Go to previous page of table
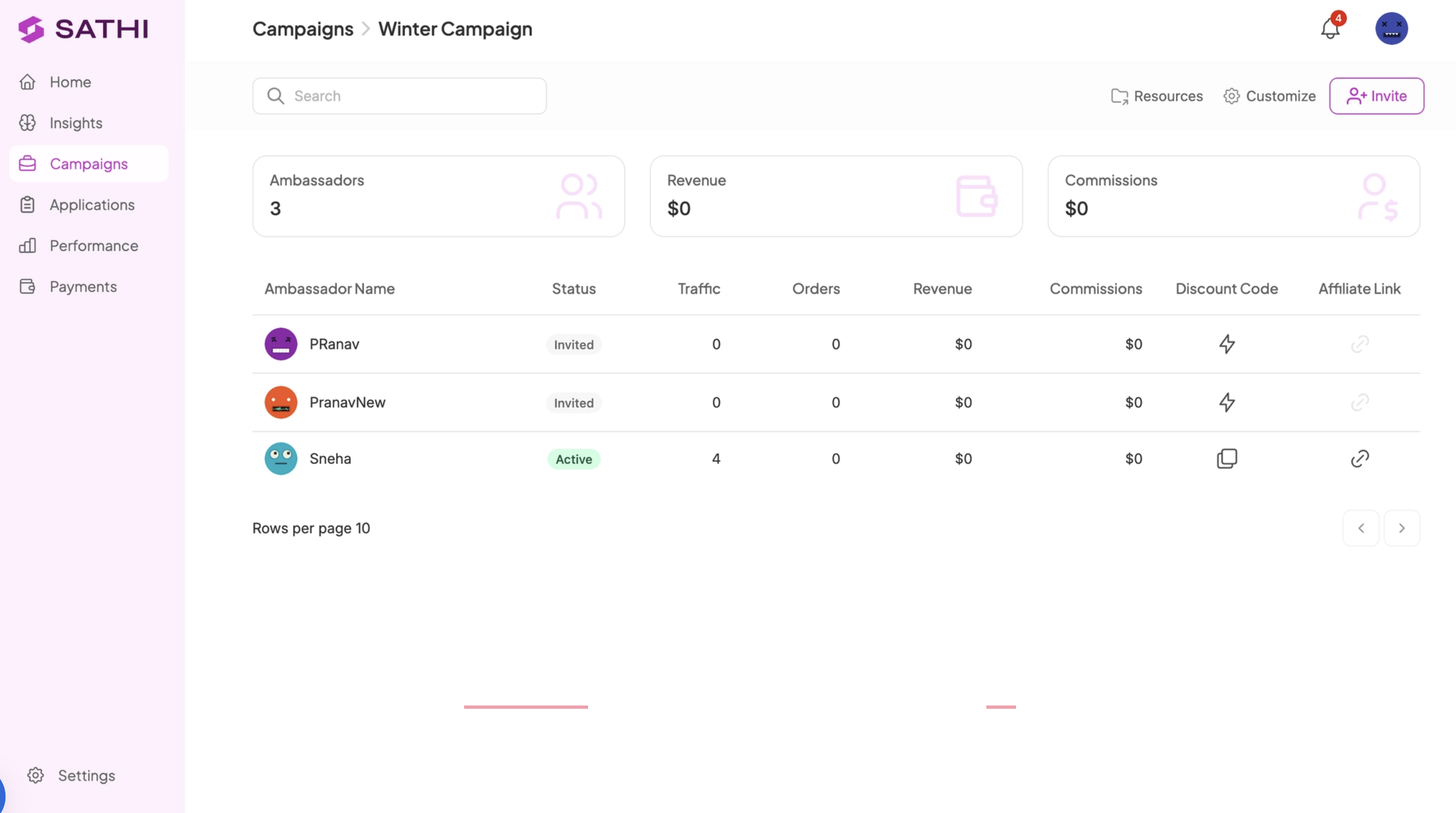Viewport: 1456px width, 813px height. [x=1361, y=528]
